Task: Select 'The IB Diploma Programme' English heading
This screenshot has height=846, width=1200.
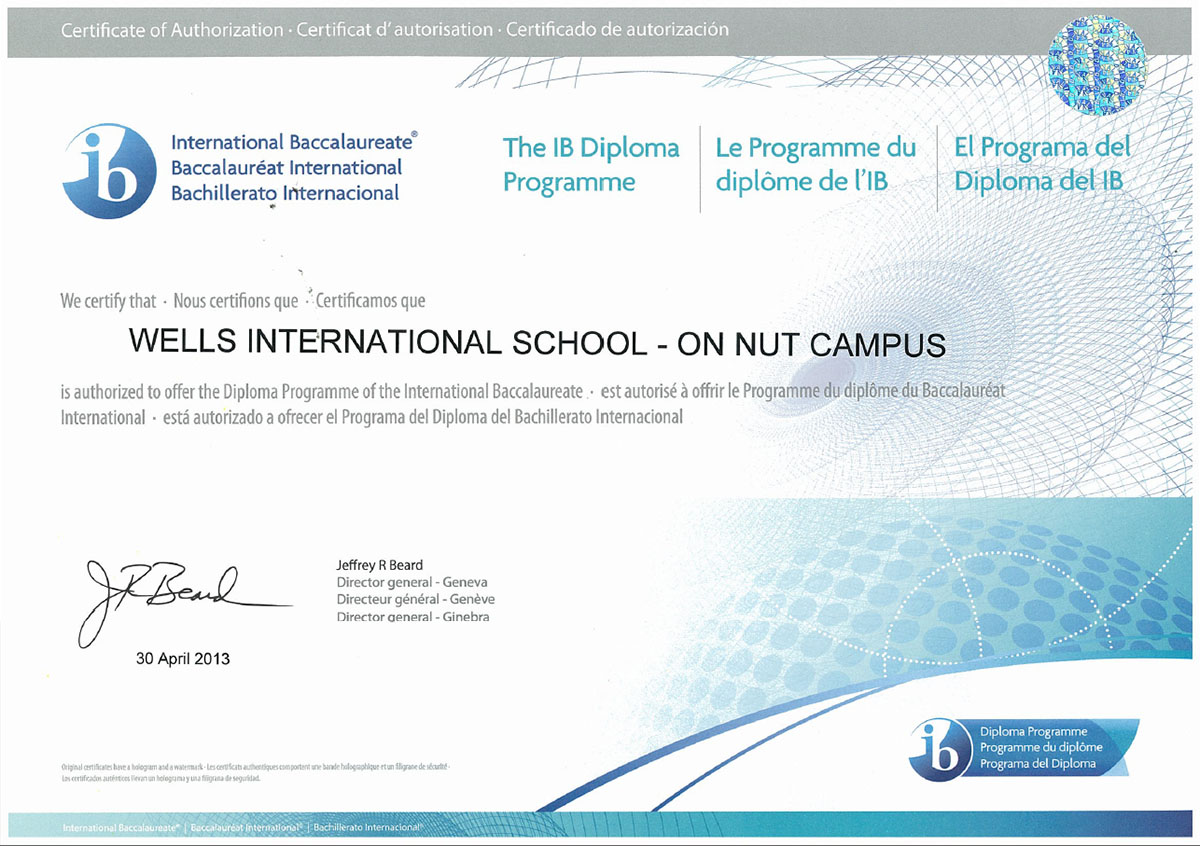Action: click(x=591, y=165)
